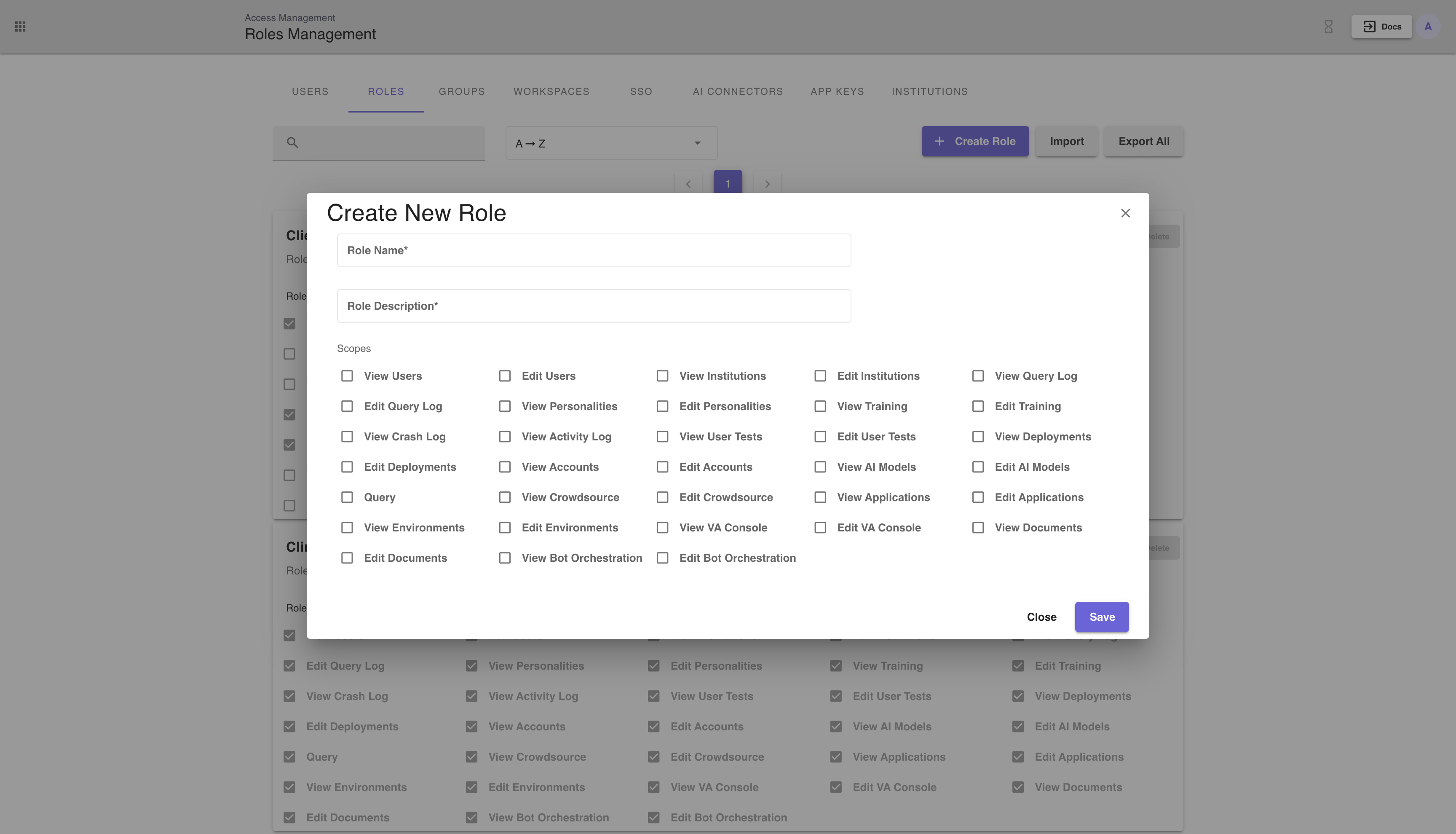Uncheck Edit Training in background role card

click(x=1017, y=665)
